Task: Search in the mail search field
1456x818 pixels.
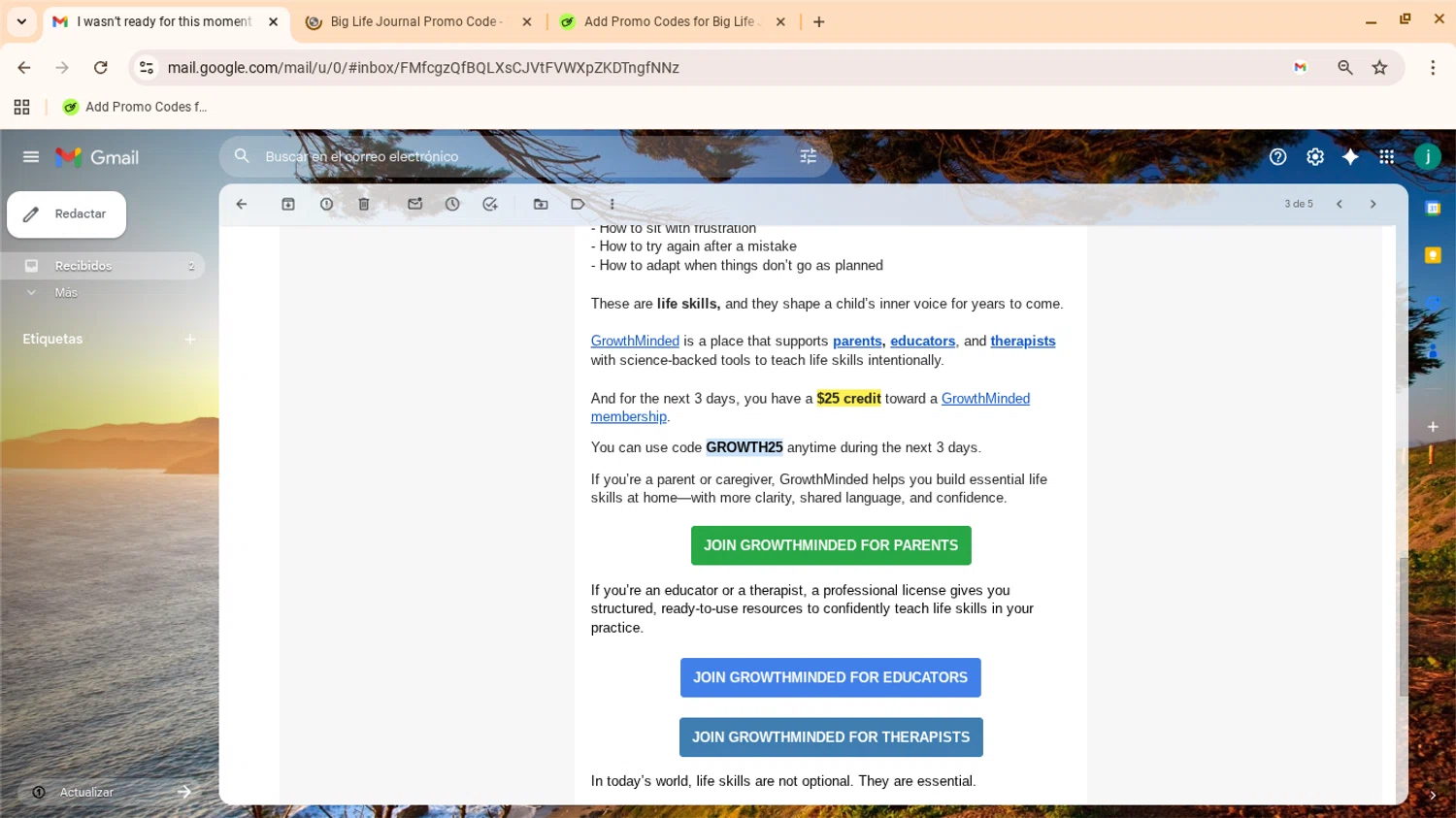Action: (524, 156)
